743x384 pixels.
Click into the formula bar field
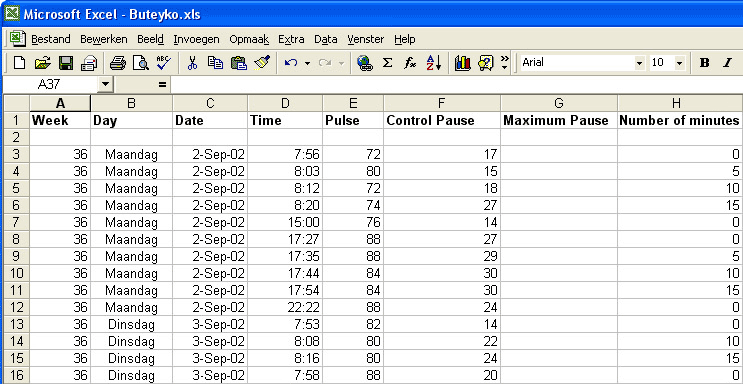coord(457,85)
